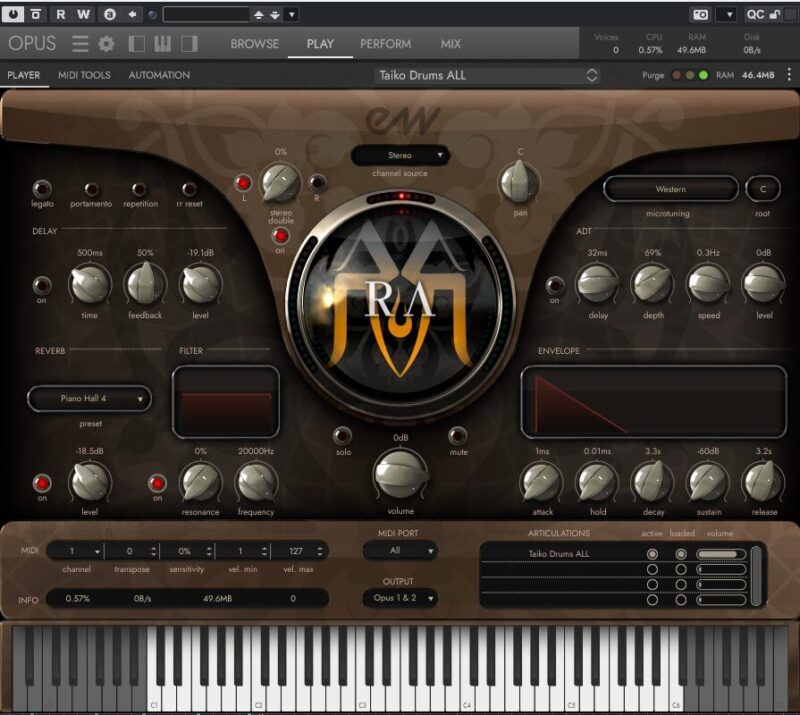The image size is (800, 715).
Task: Click the plugin snapshot camera icon
Action: [701, 14]
